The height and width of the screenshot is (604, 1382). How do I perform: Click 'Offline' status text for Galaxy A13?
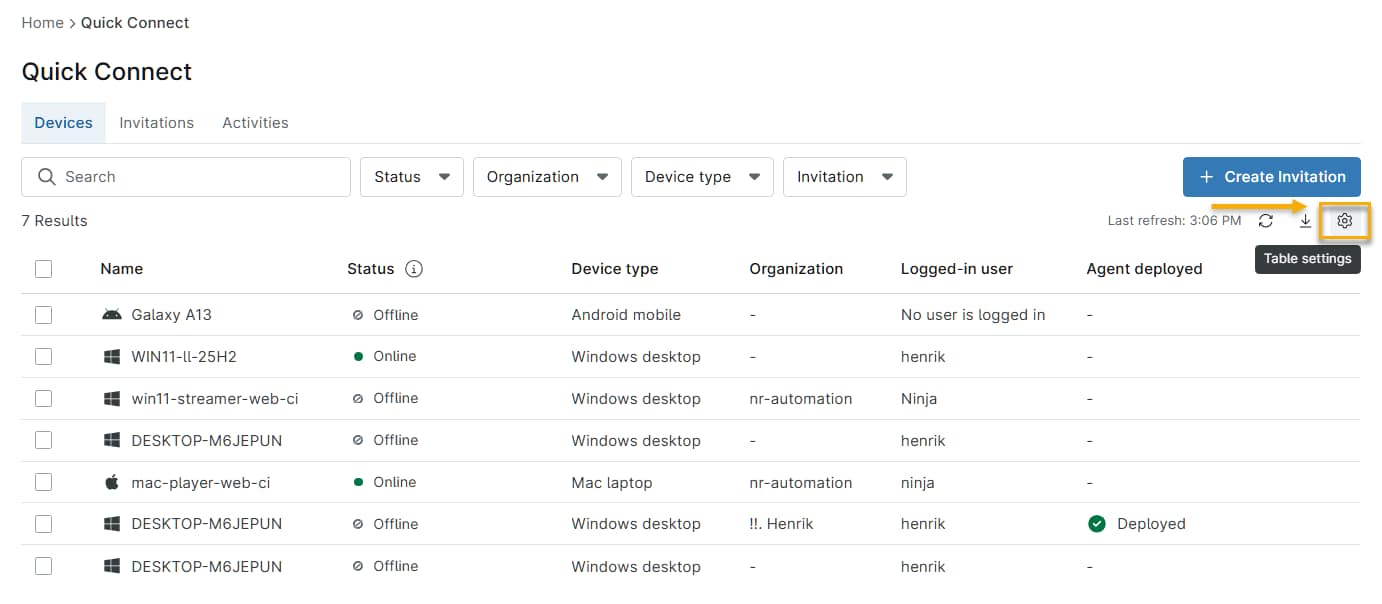[x=396, y=315]
